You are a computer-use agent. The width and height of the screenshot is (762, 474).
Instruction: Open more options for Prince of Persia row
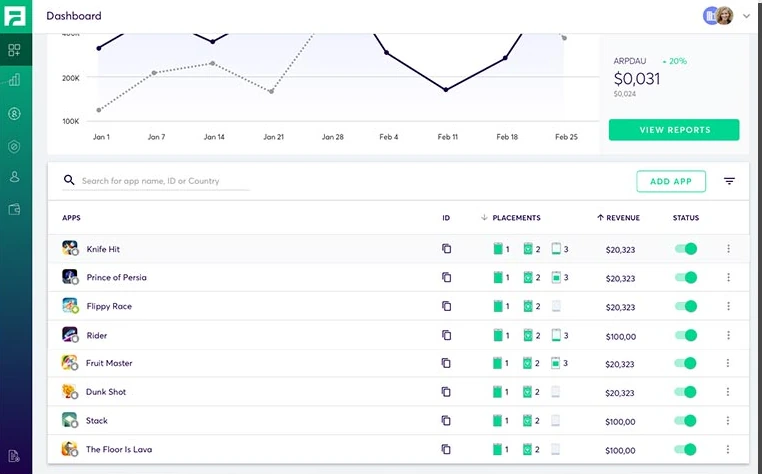pyautogui.click(x=728, y=277)
